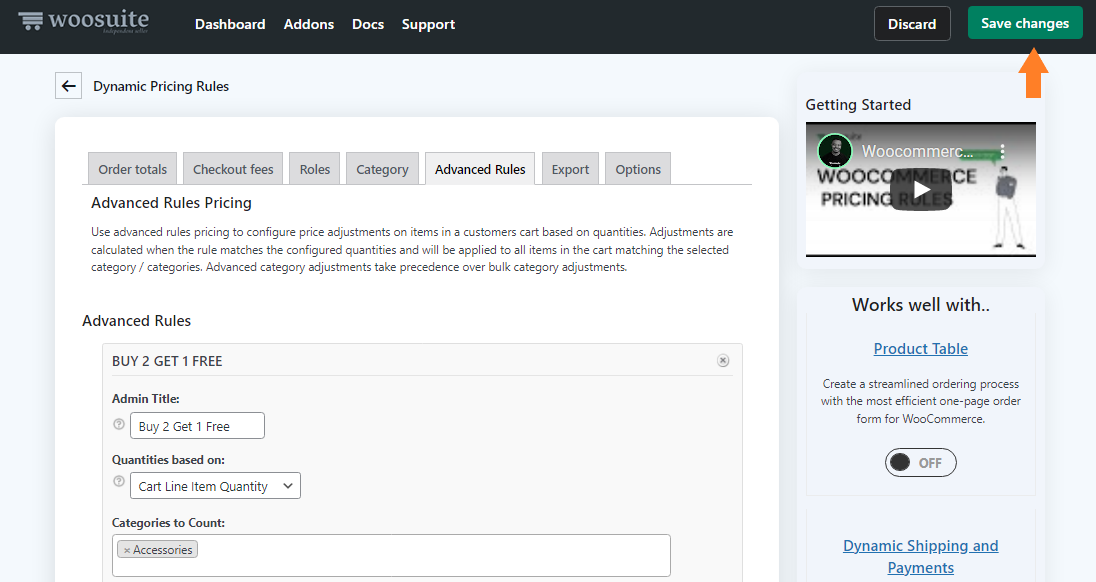Click the Admin Title input field

click(x=197, y=425)
